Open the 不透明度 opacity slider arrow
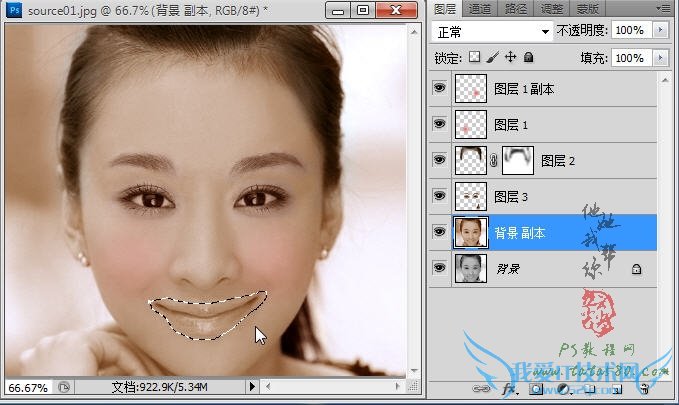Viewport: 679px width, 405px height. coord(660,30)
